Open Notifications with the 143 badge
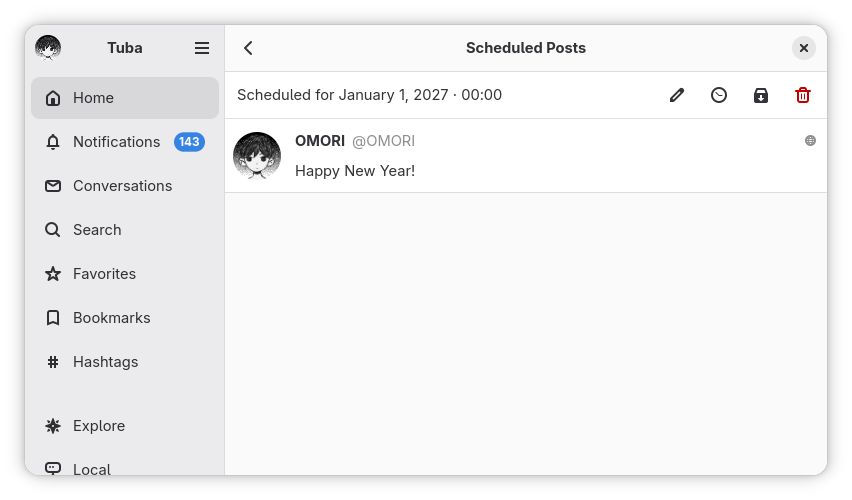The image size is (852, 500). coord(125,142)
